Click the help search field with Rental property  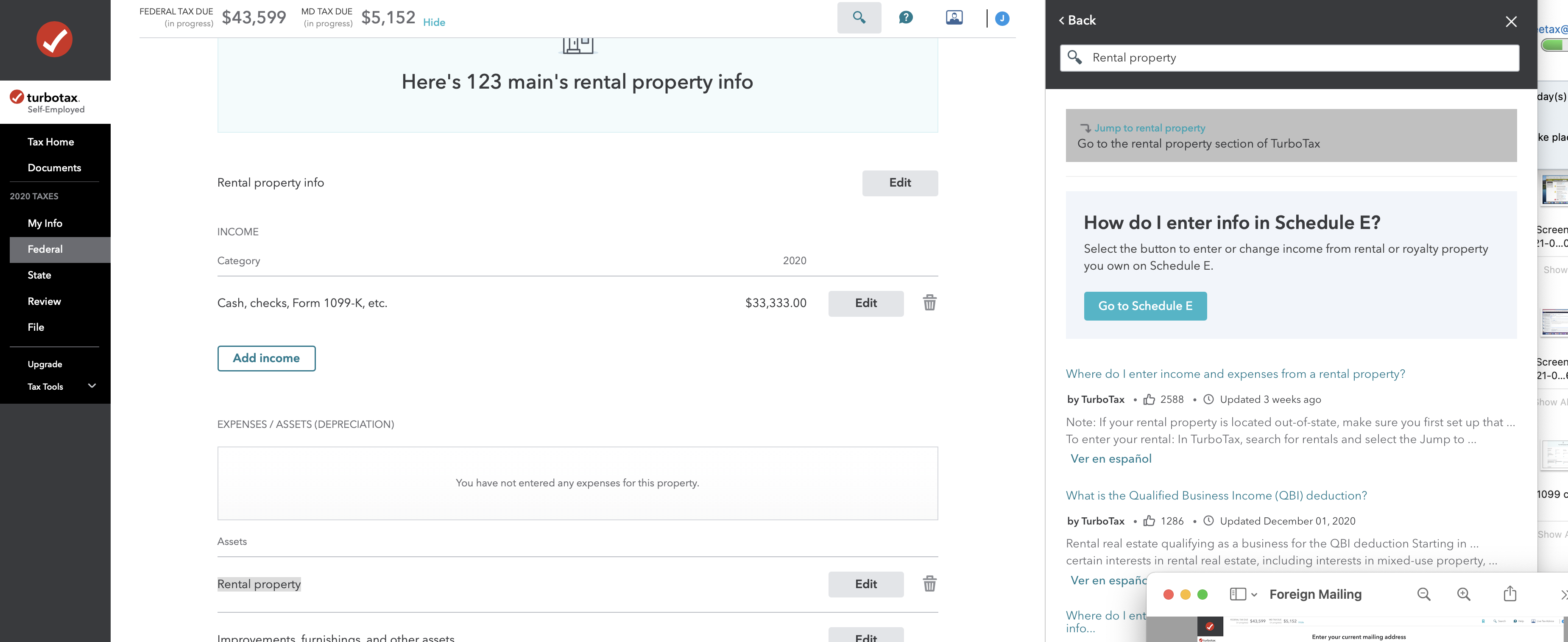1289,58
